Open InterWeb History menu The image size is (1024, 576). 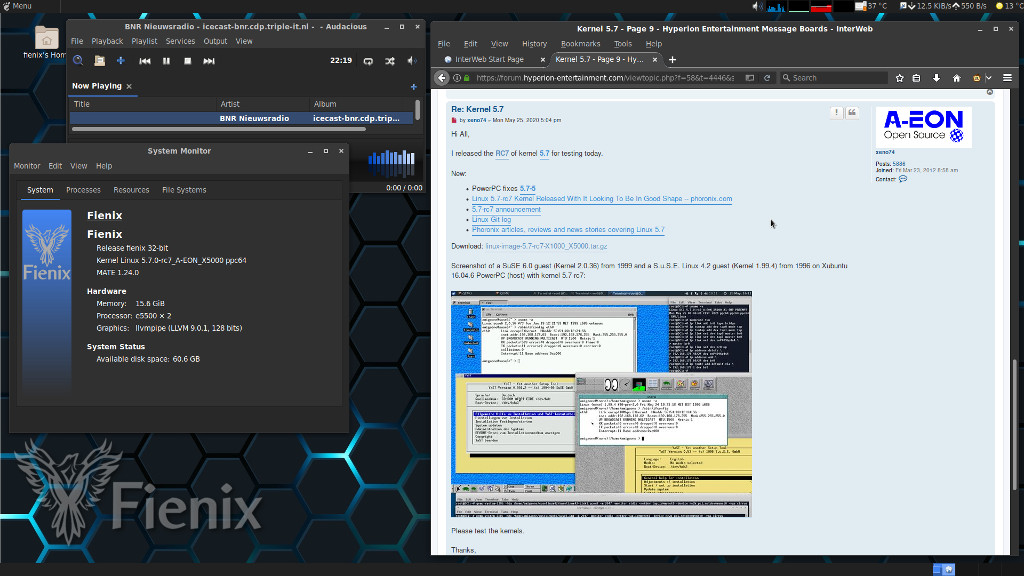point(534,44)
